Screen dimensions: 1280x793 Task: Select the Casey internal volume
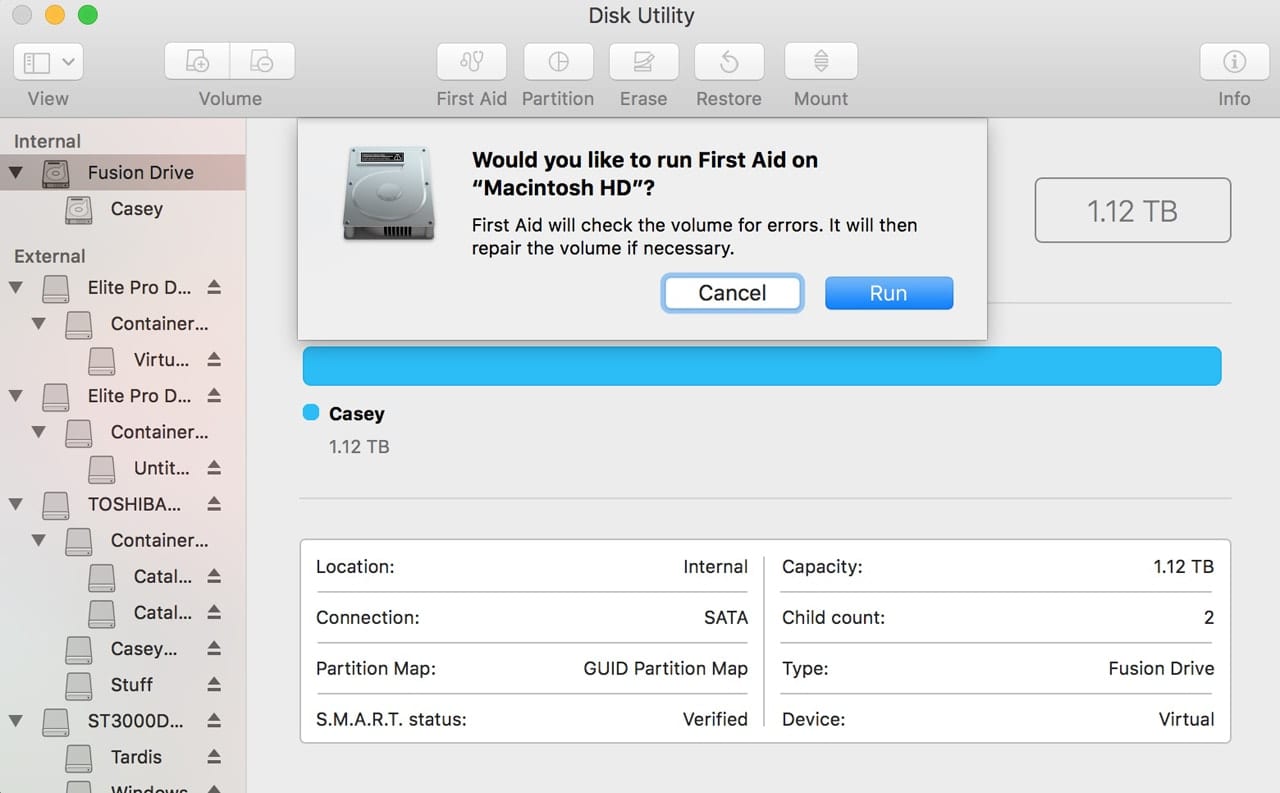click(136, 209)
